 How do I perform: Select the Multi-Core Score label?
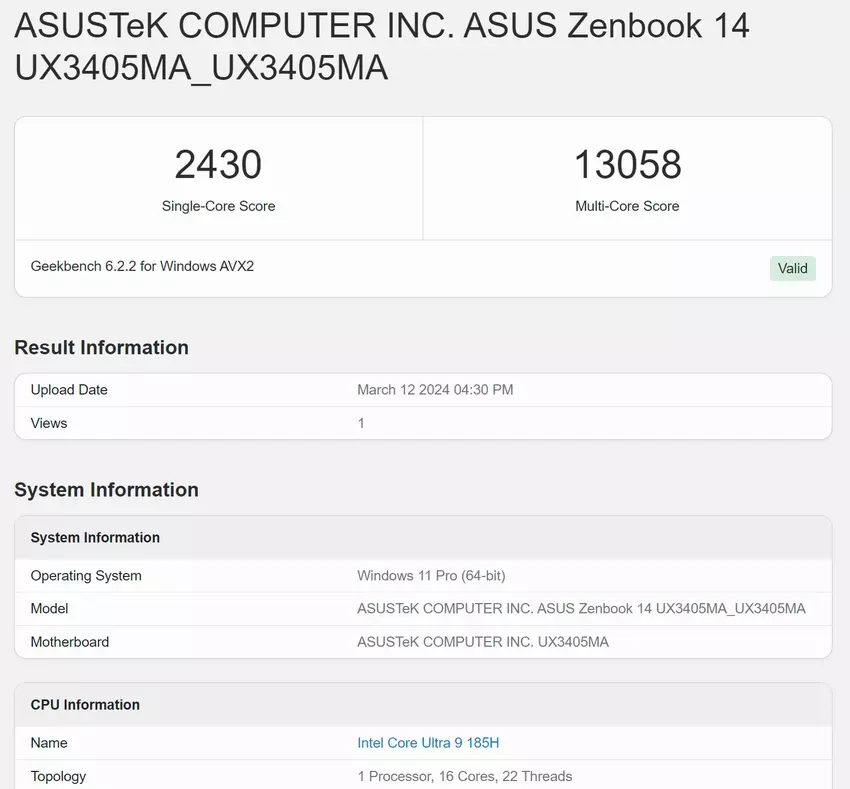(627, 206)
